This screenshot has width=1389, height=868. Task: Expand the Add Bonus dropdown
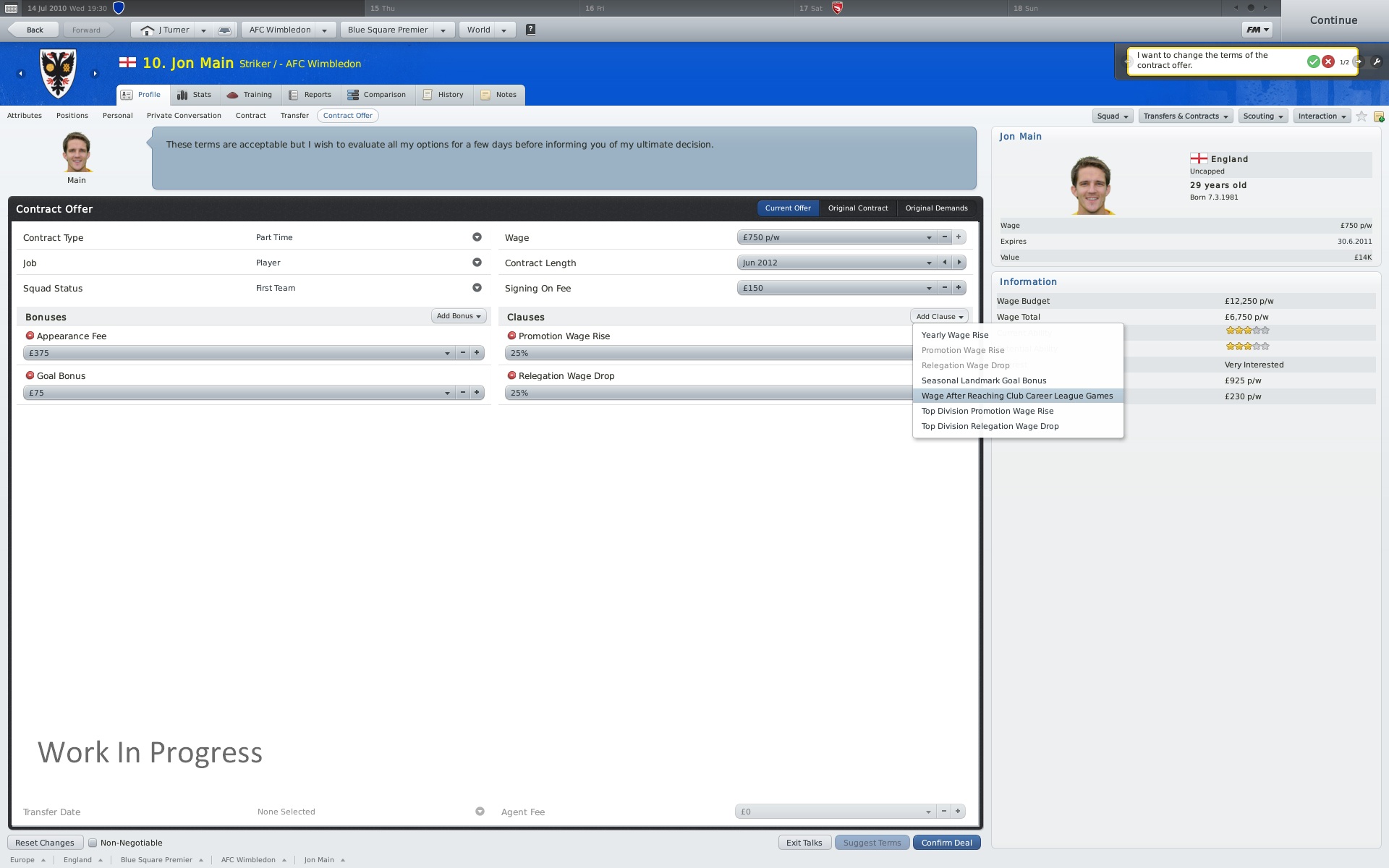coord(459,316)
